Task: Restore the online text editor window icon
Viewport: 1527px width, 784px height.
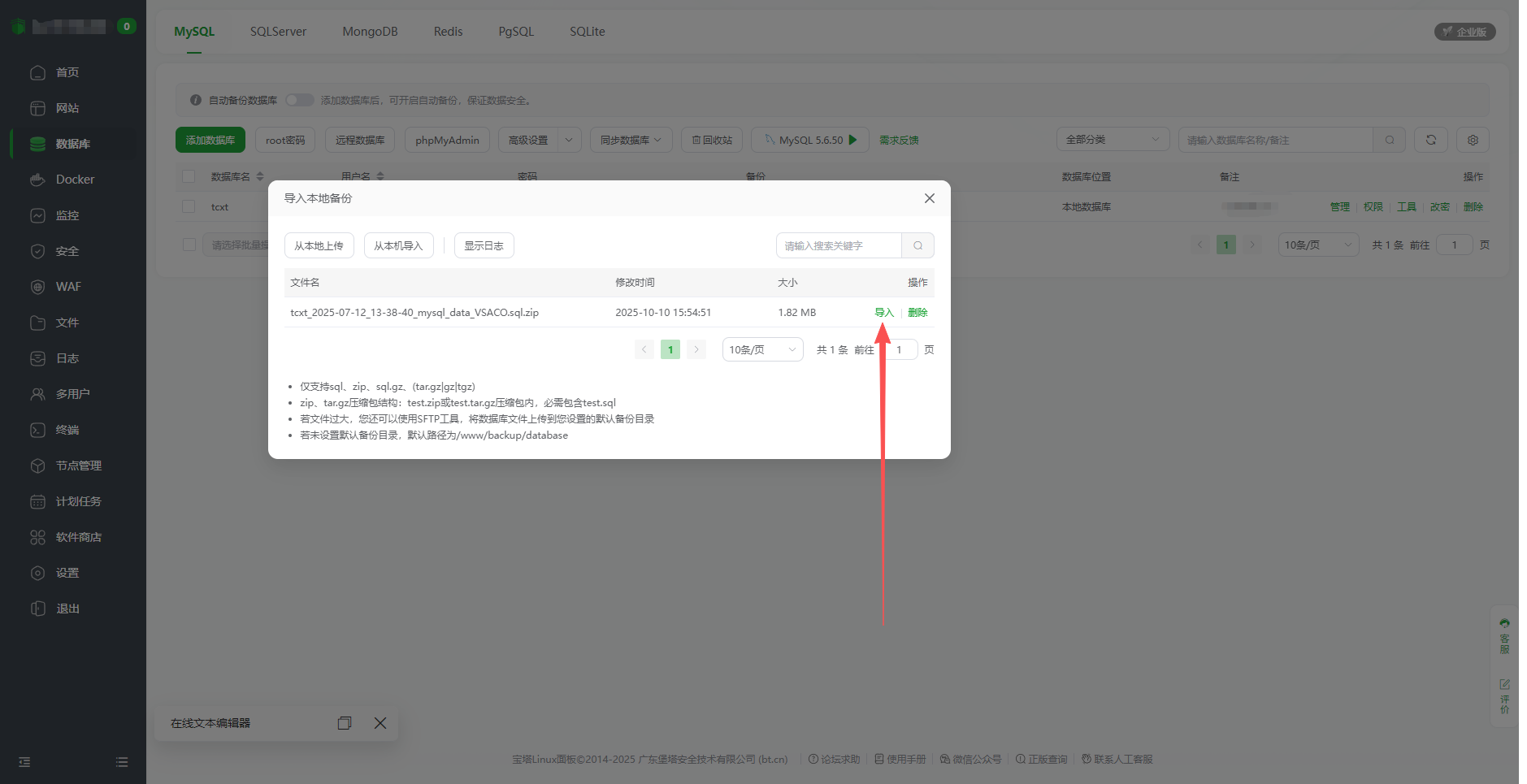Action: click(345, 723)
